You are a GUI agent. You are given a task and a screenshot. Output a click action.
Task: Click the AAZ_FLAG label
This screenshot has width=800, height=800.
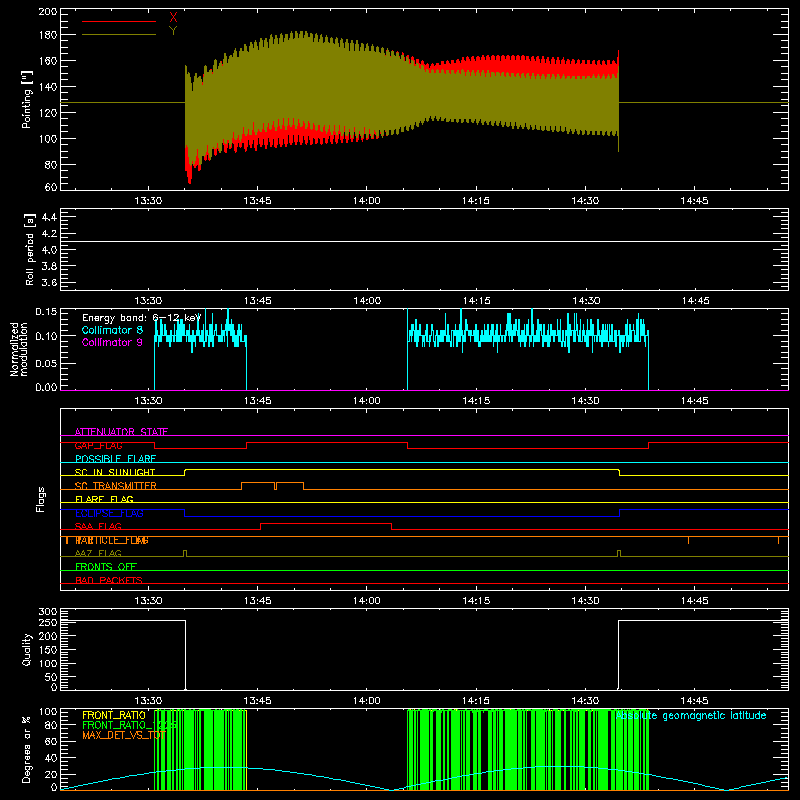tap(98, 553)
